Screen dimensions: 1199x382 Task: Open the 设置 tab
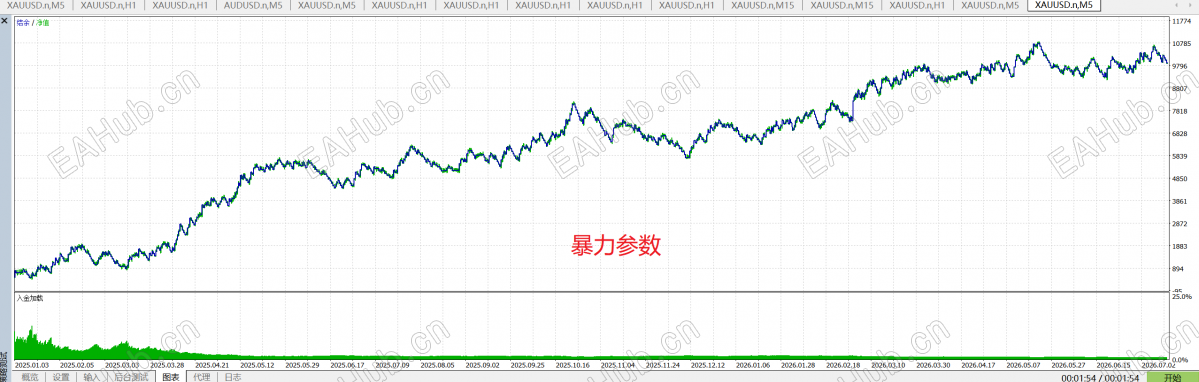(61, 377)
